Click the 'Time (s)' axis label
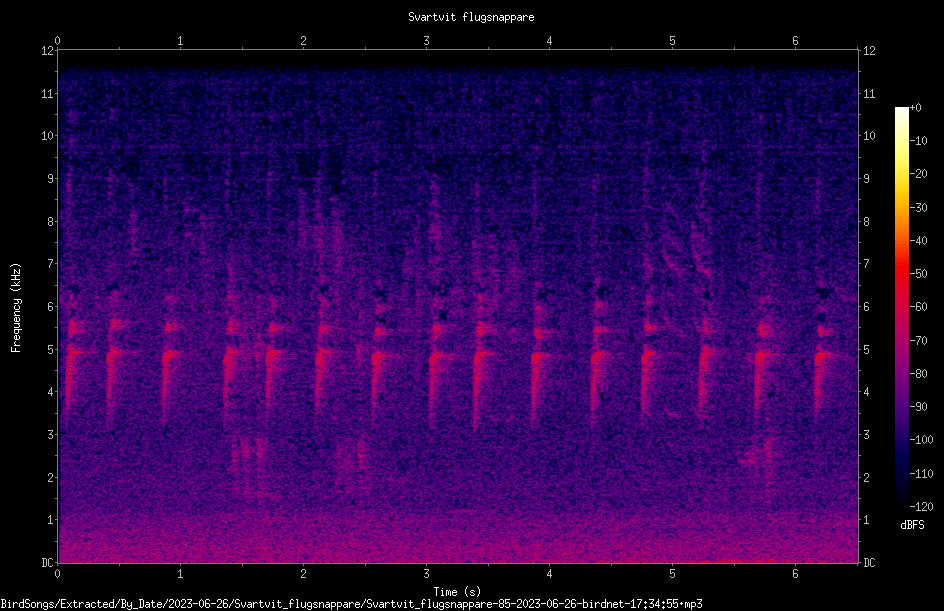 [457, 592]
